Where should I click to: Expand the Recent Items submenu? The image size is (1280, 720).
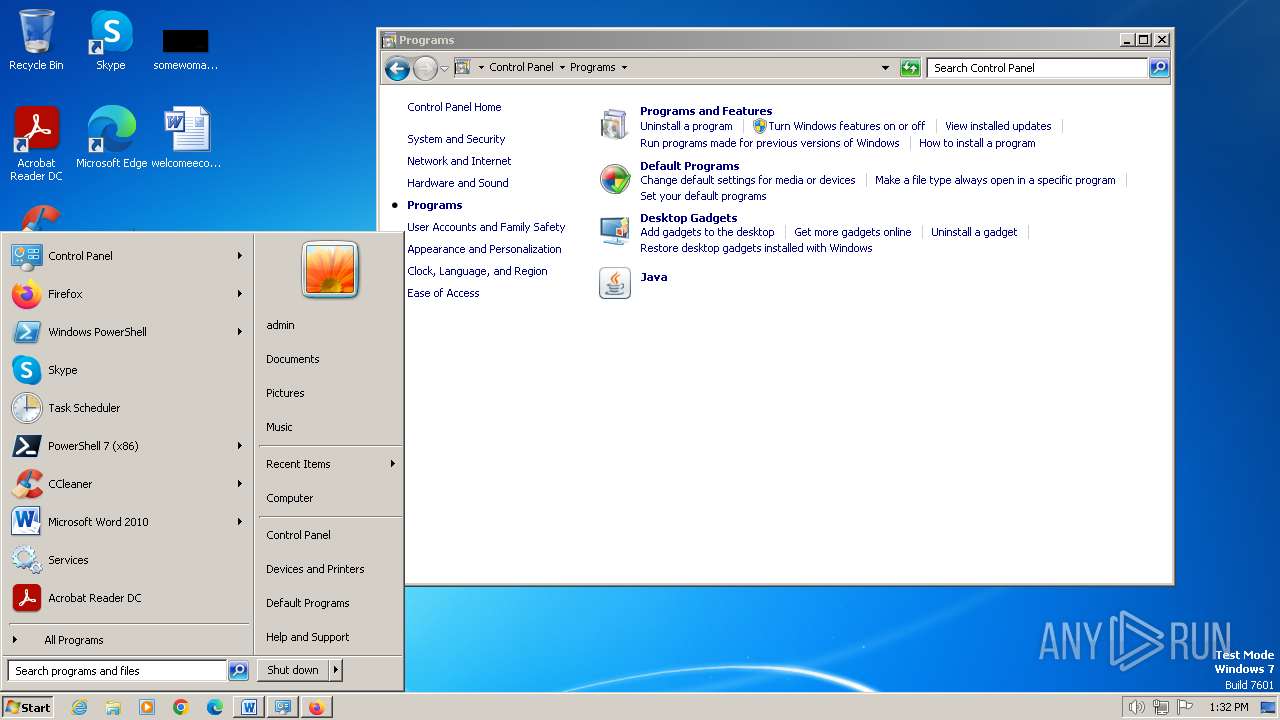pos(330,464)
